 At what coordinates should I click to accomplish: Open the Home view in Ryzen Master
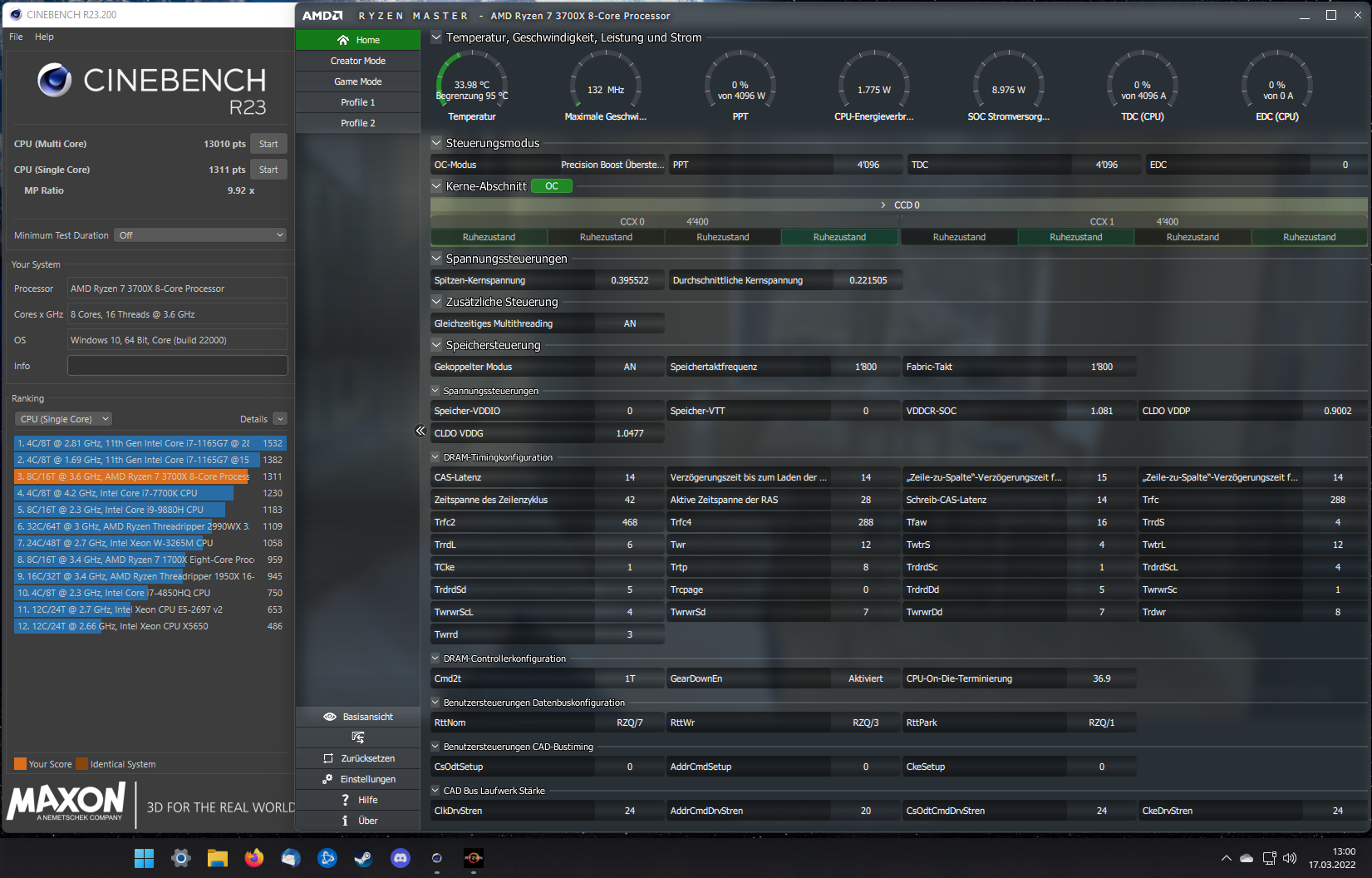358,40
